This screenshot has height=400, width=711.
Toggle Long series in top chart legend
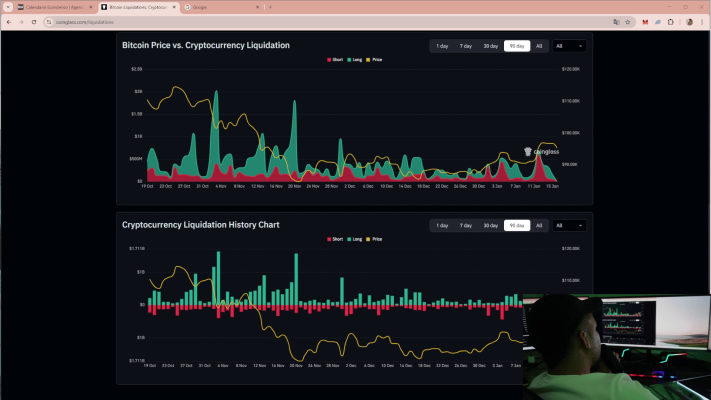coord(355,60)
